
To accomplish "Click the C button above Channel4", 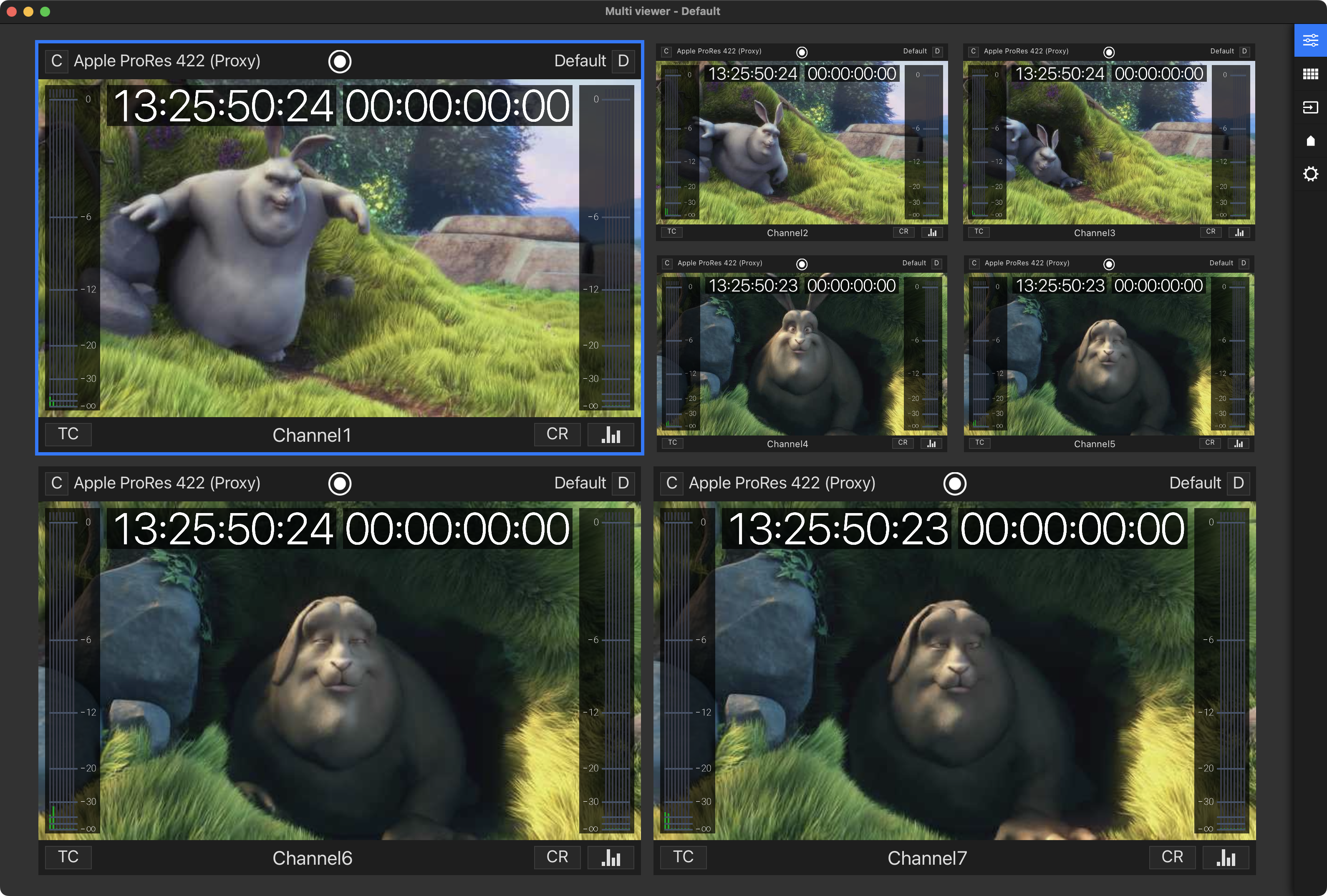I will coord(666,263).
